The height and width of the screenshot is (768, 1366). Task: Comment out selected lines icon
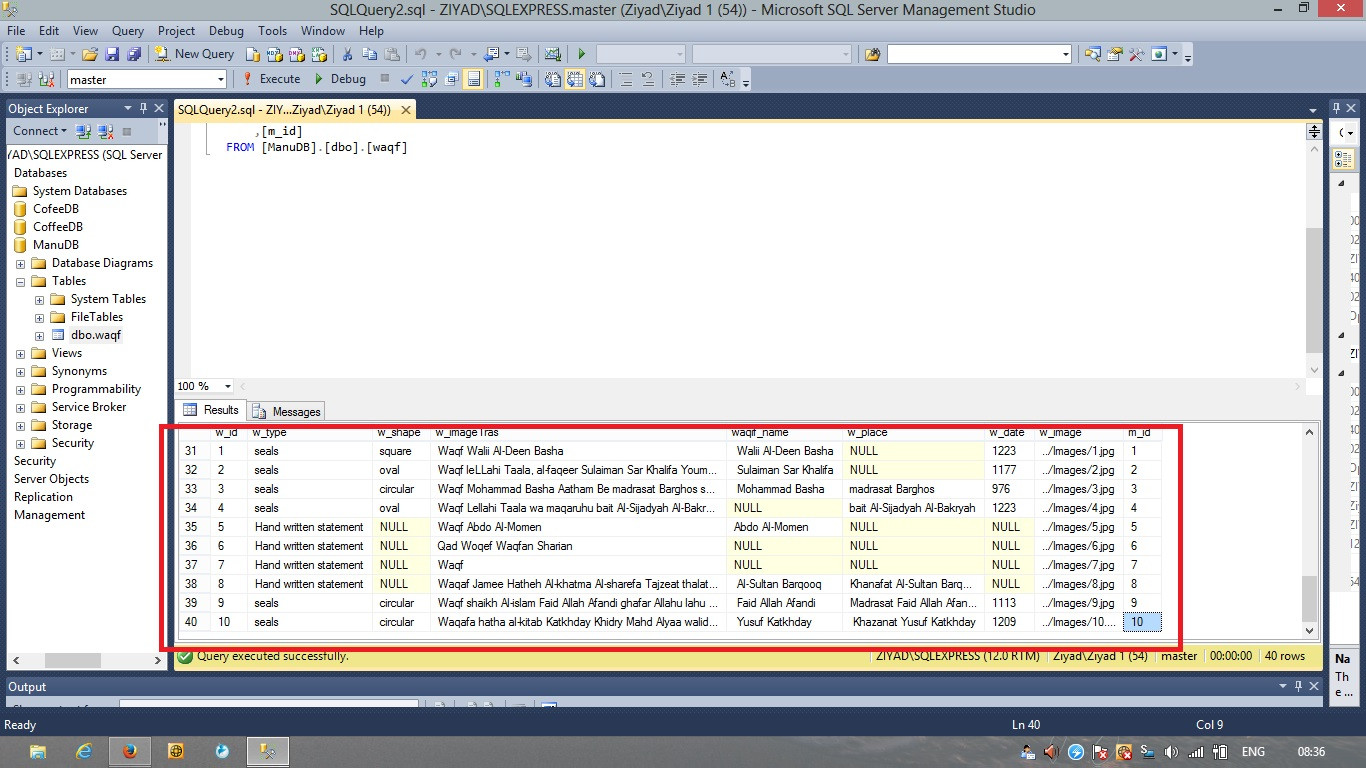pos(626,79)
